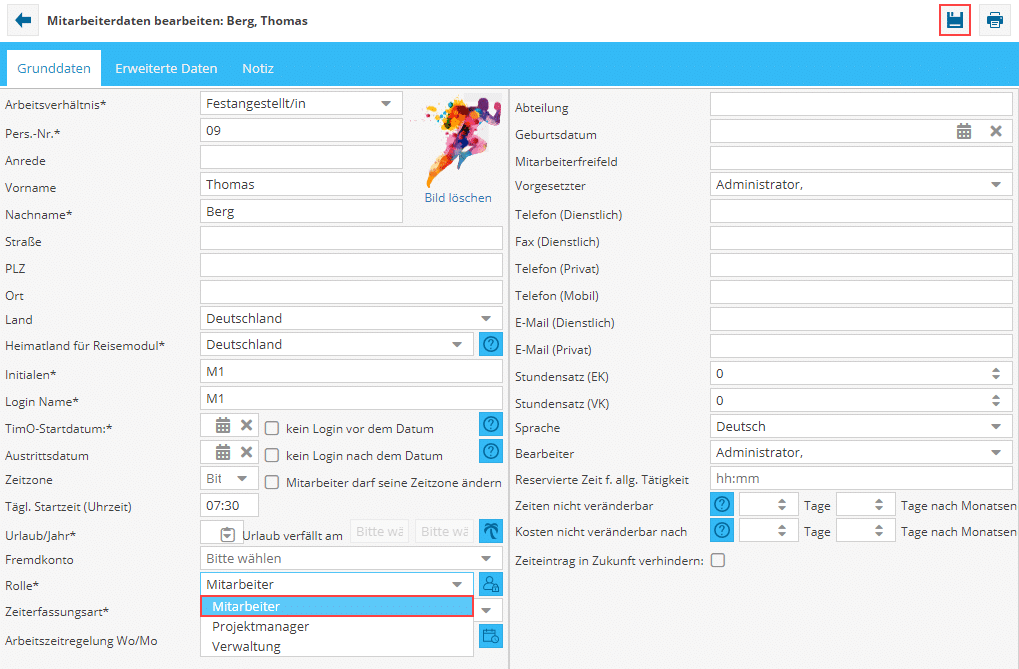Expand the Vorgesetzter dropdown
This screenshot has width=1019, height=669.
(x=996, y=185)
